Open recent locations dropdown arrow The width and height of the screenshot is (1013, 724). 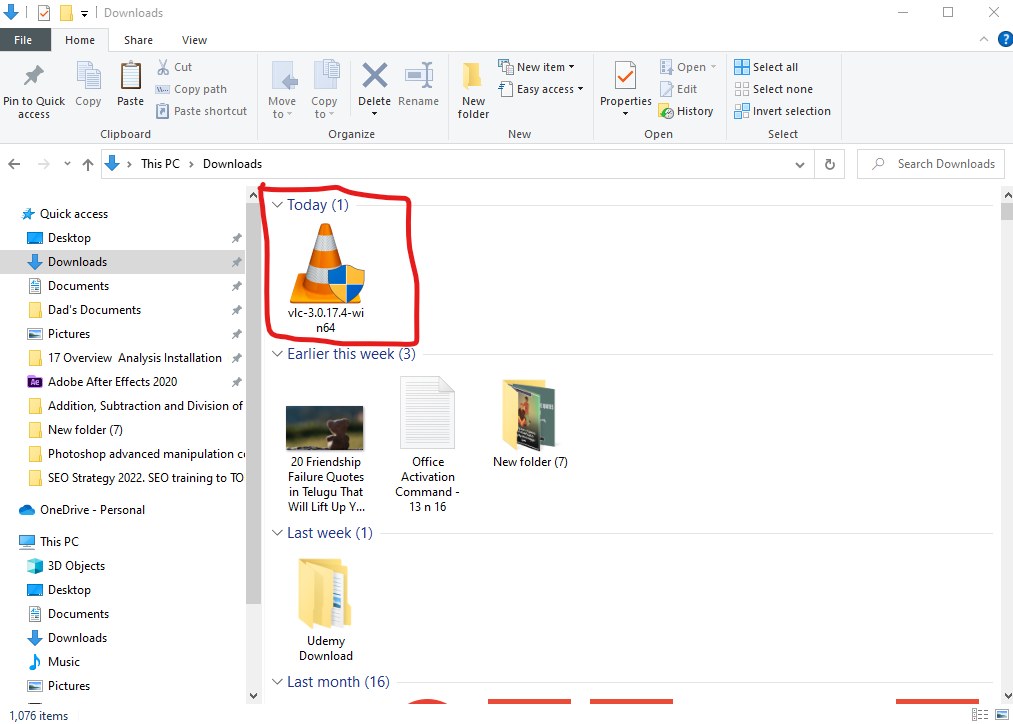pyautogui.click(x=67, y=164)
